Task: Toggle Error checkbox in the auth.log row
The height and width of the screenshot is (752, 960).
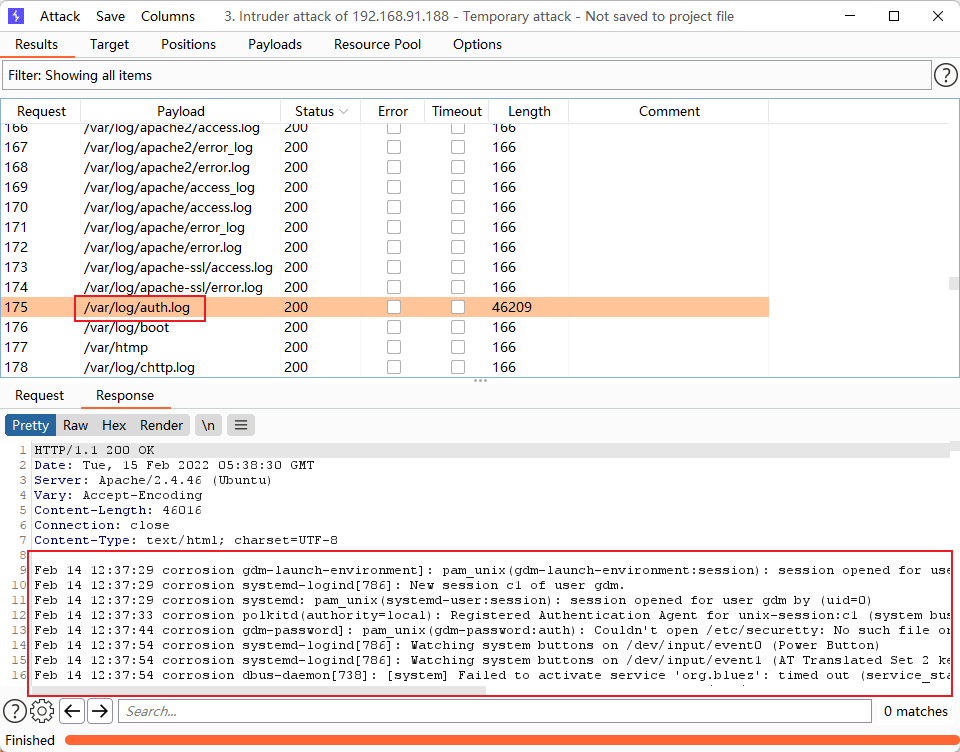Action: click(x=394, y=307)
